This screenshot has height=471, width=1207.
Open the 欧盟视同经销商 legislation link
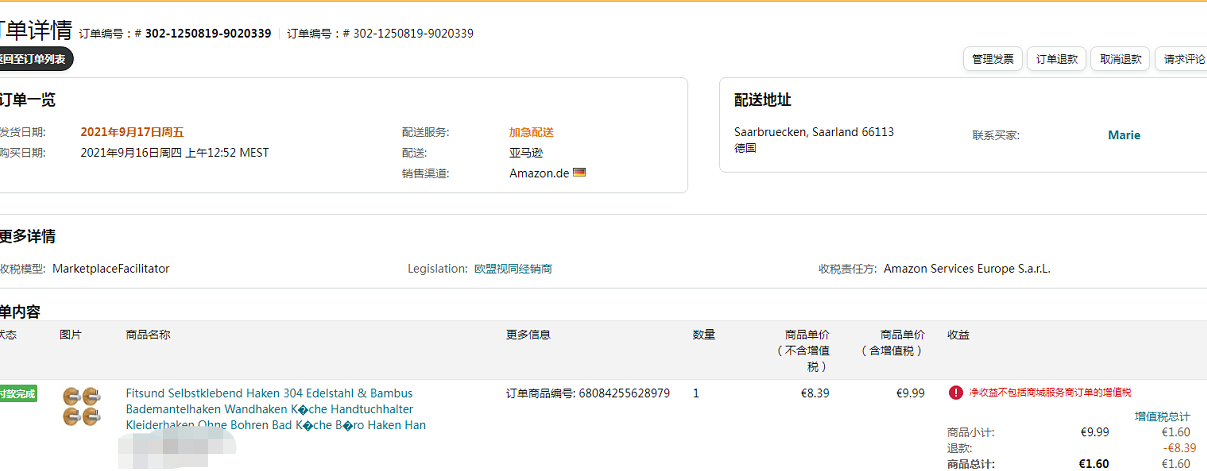click(512, 269)
